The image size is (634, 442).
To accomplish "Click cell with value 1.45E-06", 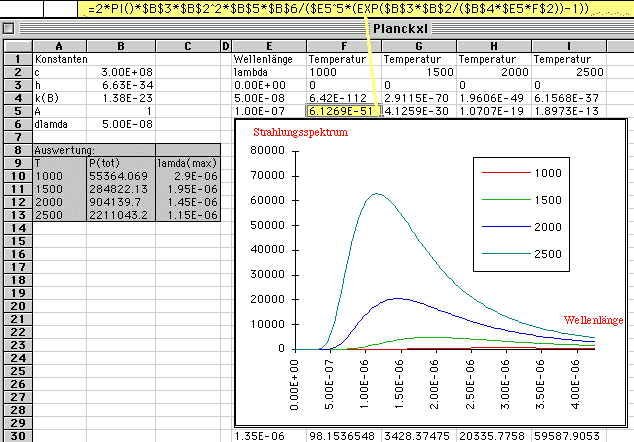I will (188, 202).
